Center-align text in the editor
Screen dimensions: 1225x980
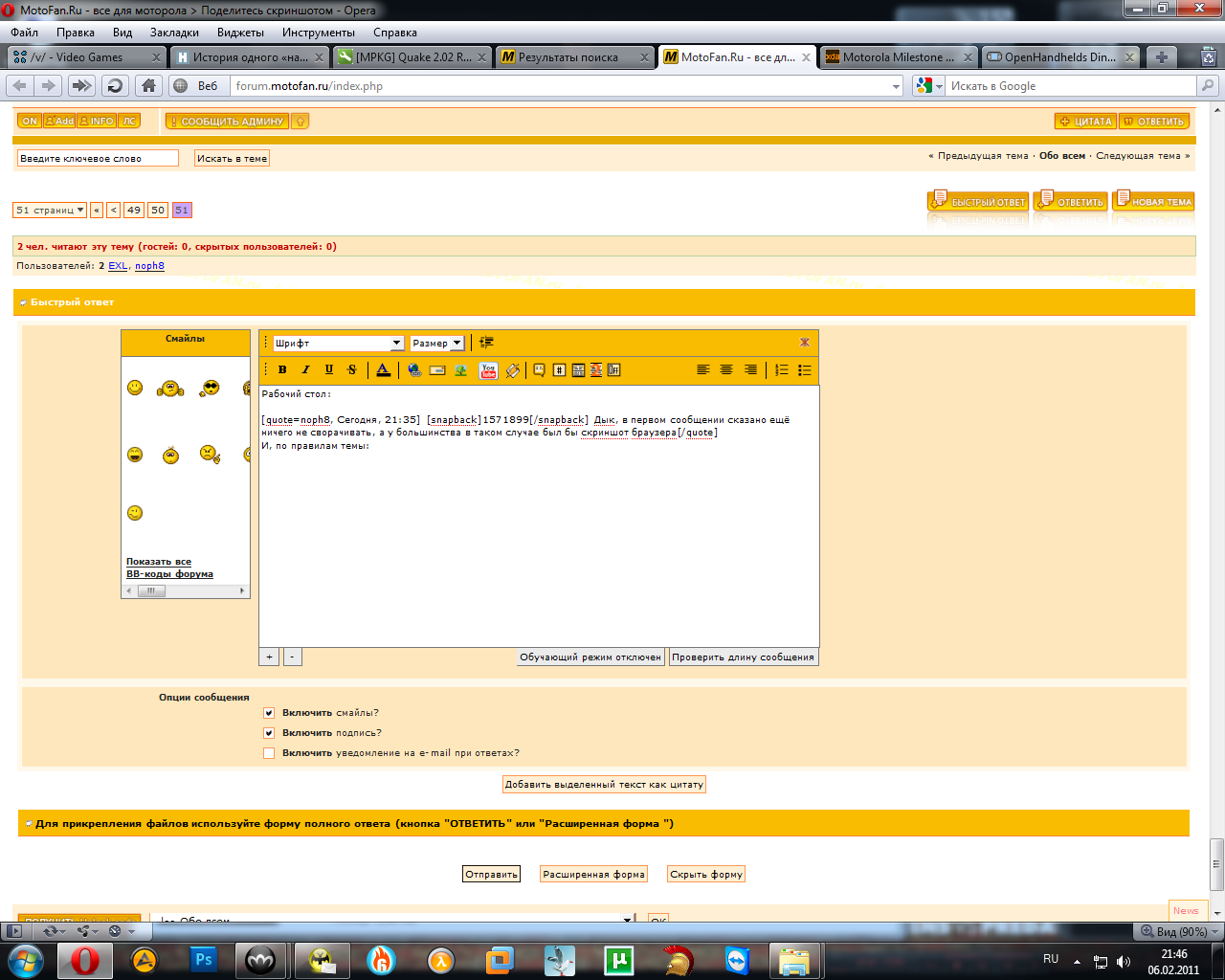point(726,370)
